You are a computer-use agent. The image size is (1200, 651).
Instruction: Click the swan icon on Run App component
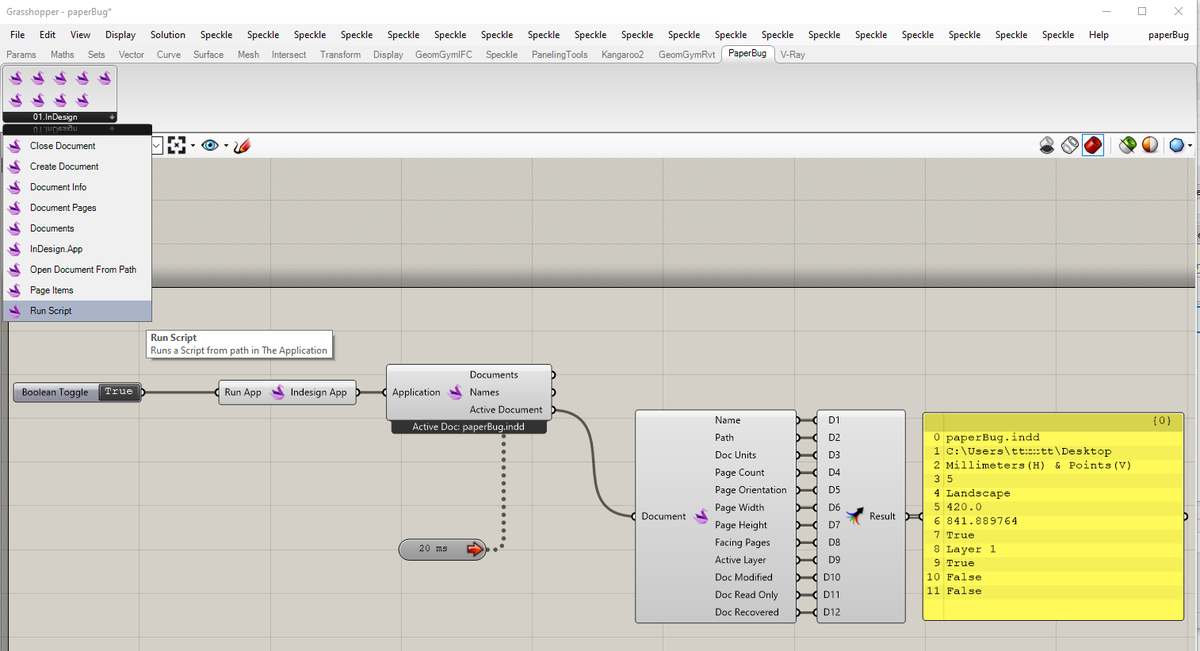click(277, 392)
